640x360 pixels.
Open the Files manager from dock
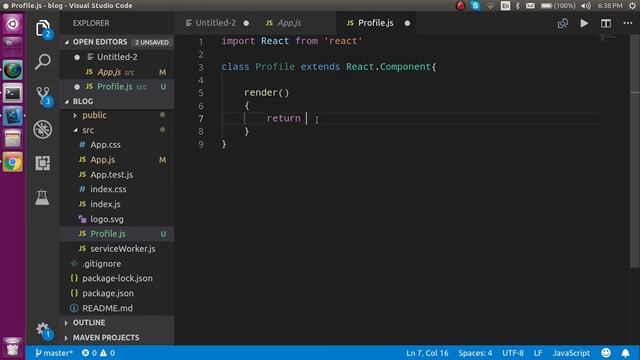click(x=13, y=139)
